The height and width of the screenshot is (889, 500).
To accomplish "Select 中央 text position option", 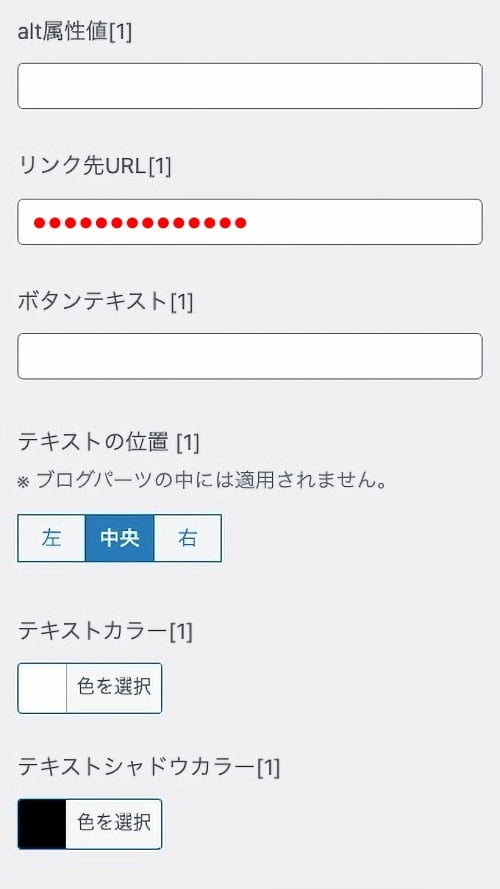I will tap(120, 538).
